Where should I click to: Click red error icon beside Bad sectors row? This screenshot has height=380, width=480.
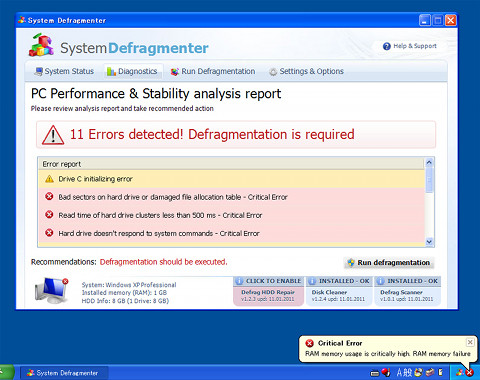coord(49,196)
